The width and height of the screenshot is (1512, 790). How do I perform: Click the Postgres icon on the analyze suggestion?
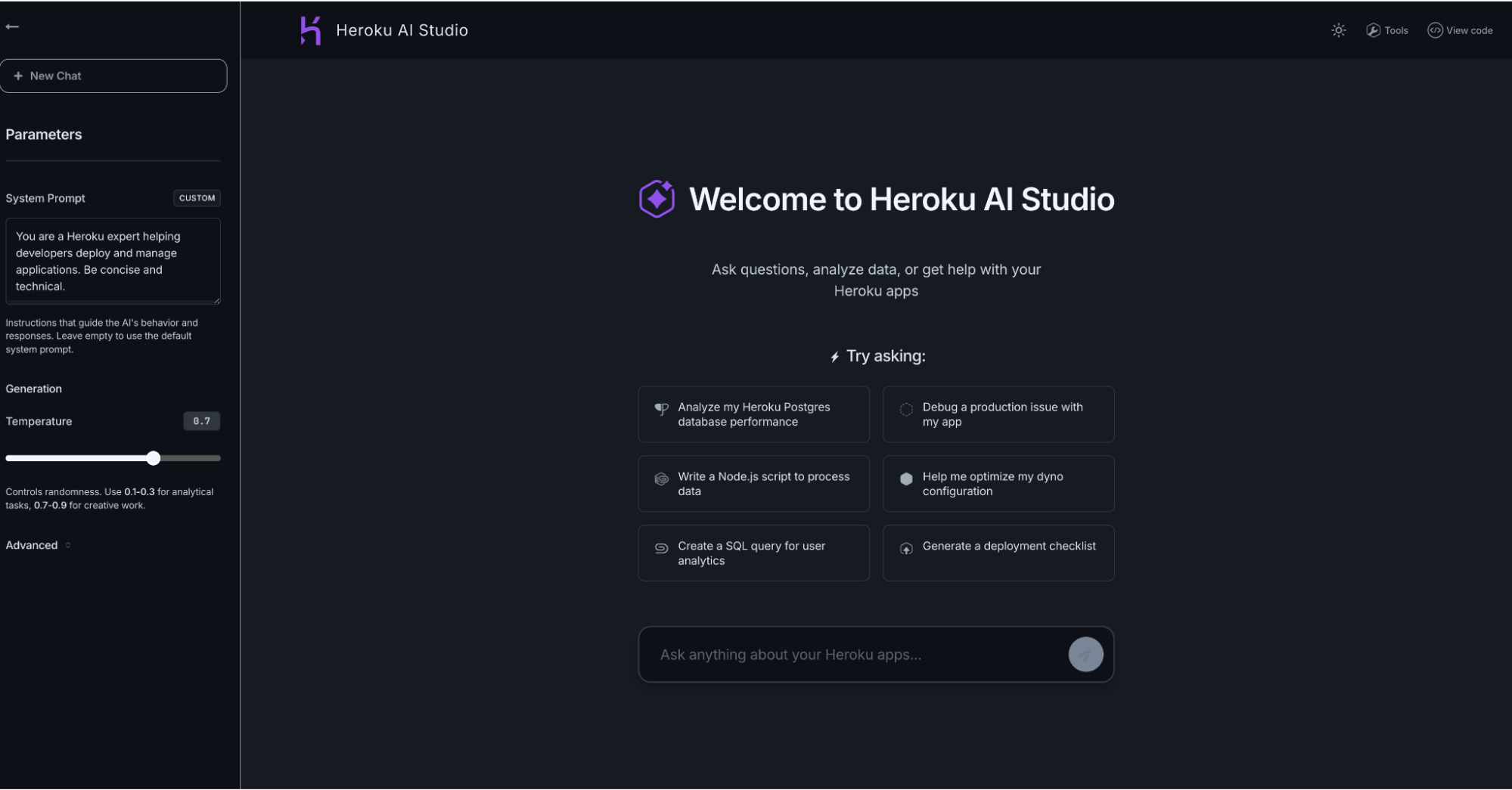661,409
